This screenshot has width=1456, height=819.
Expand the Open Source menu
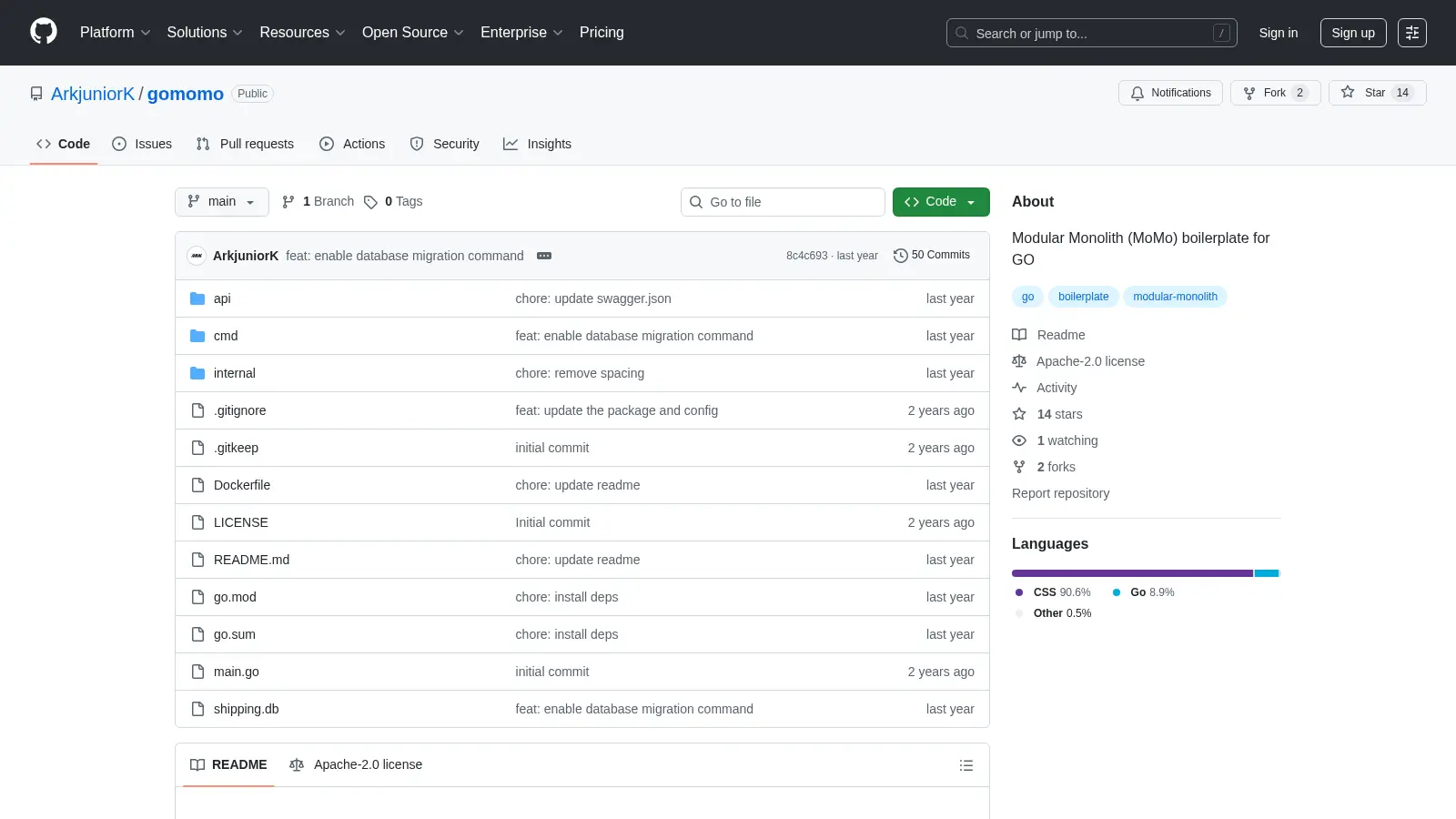(x=413, y=33)
